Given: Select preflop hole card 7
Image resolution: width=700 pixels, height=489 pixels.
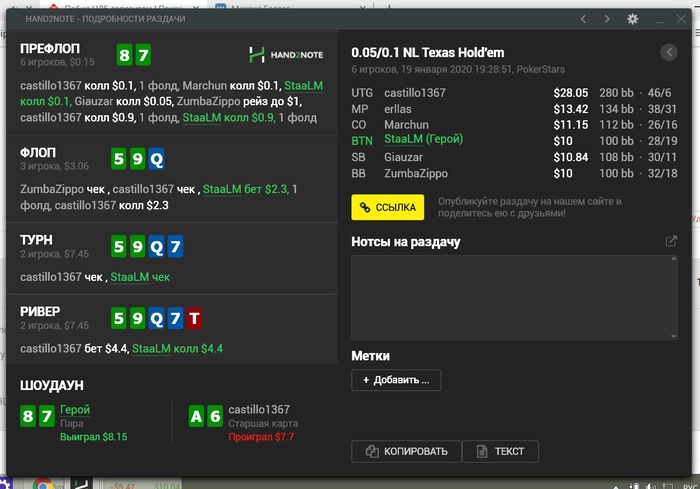Looking at the screenshot, I should pos(143,55).
